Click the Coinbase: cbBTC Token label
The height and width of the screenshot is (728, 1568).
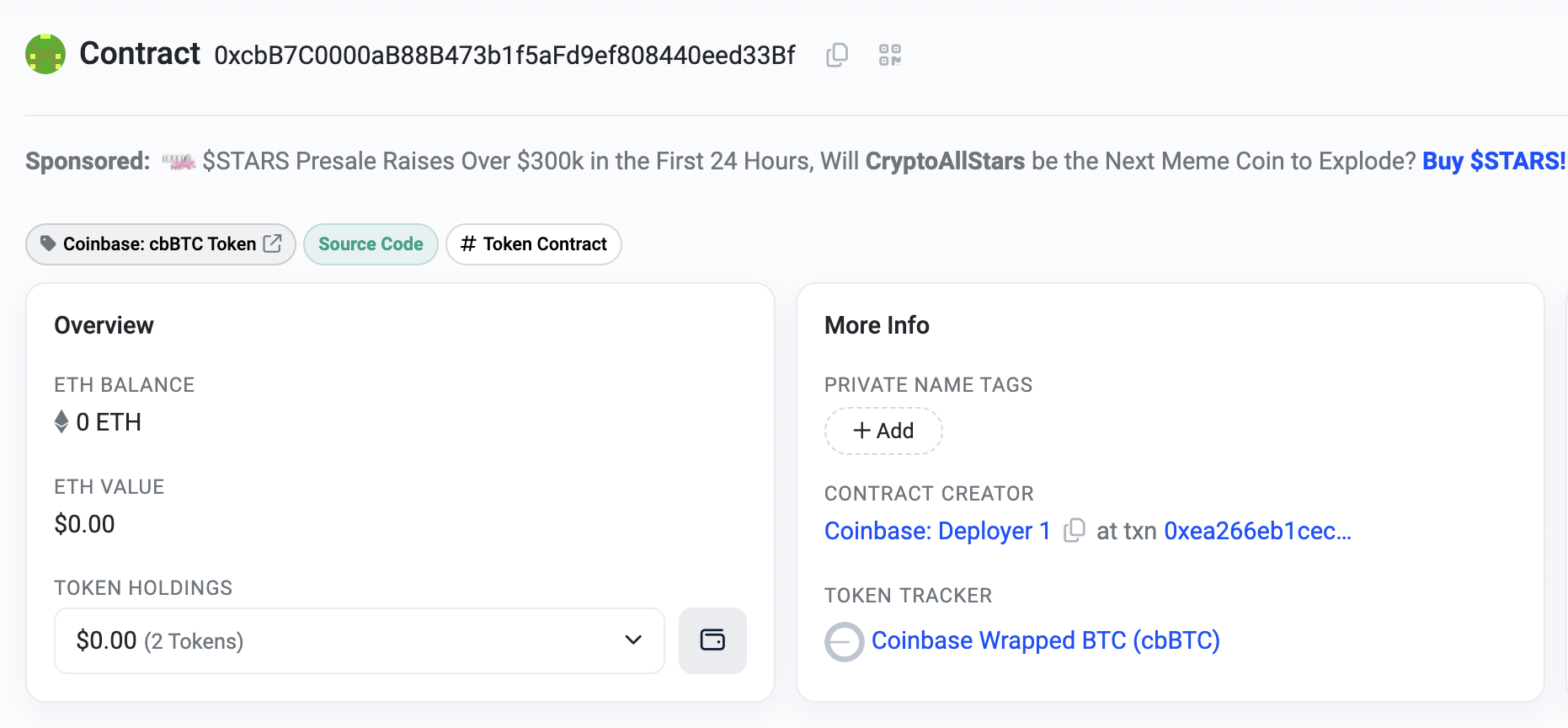pos(159,244)
